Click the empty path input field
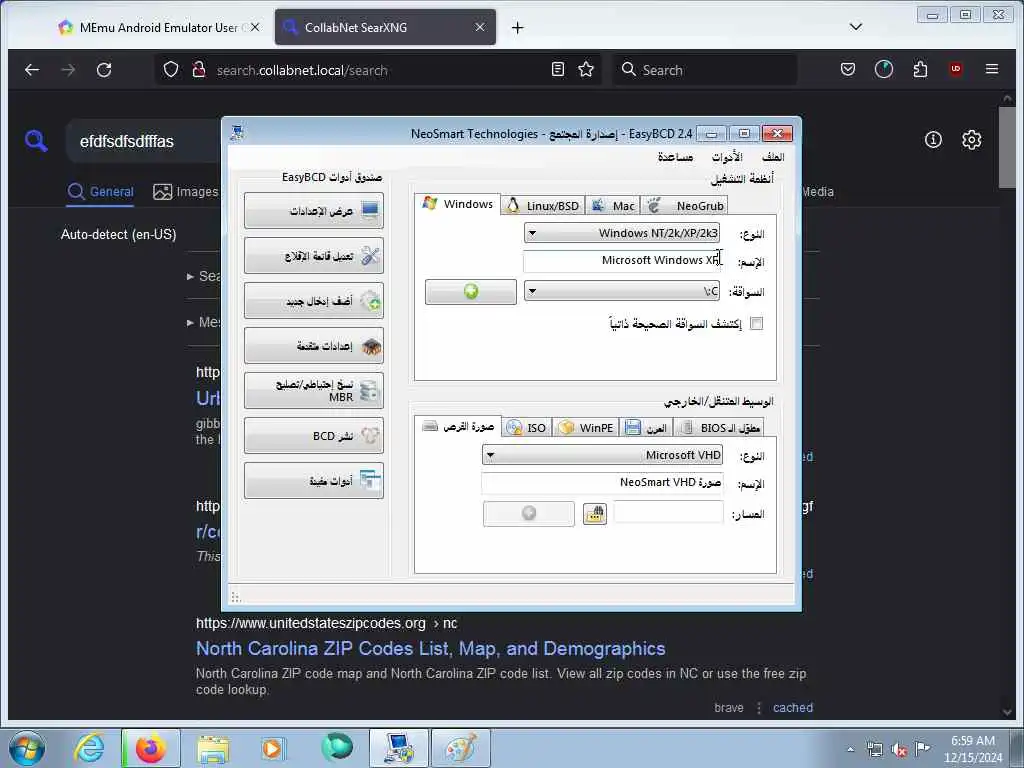Screen dimensions: 1024x768 [x=668, y=513]
